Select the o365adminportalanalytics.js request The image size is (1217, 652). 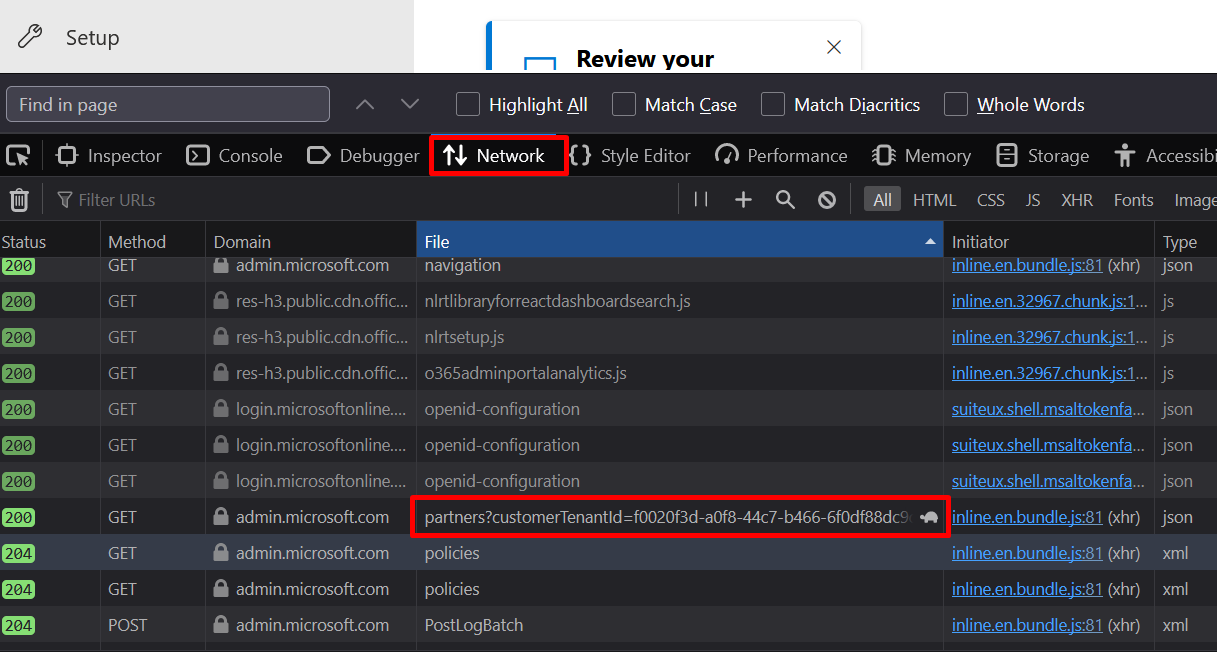coord(608,373)
